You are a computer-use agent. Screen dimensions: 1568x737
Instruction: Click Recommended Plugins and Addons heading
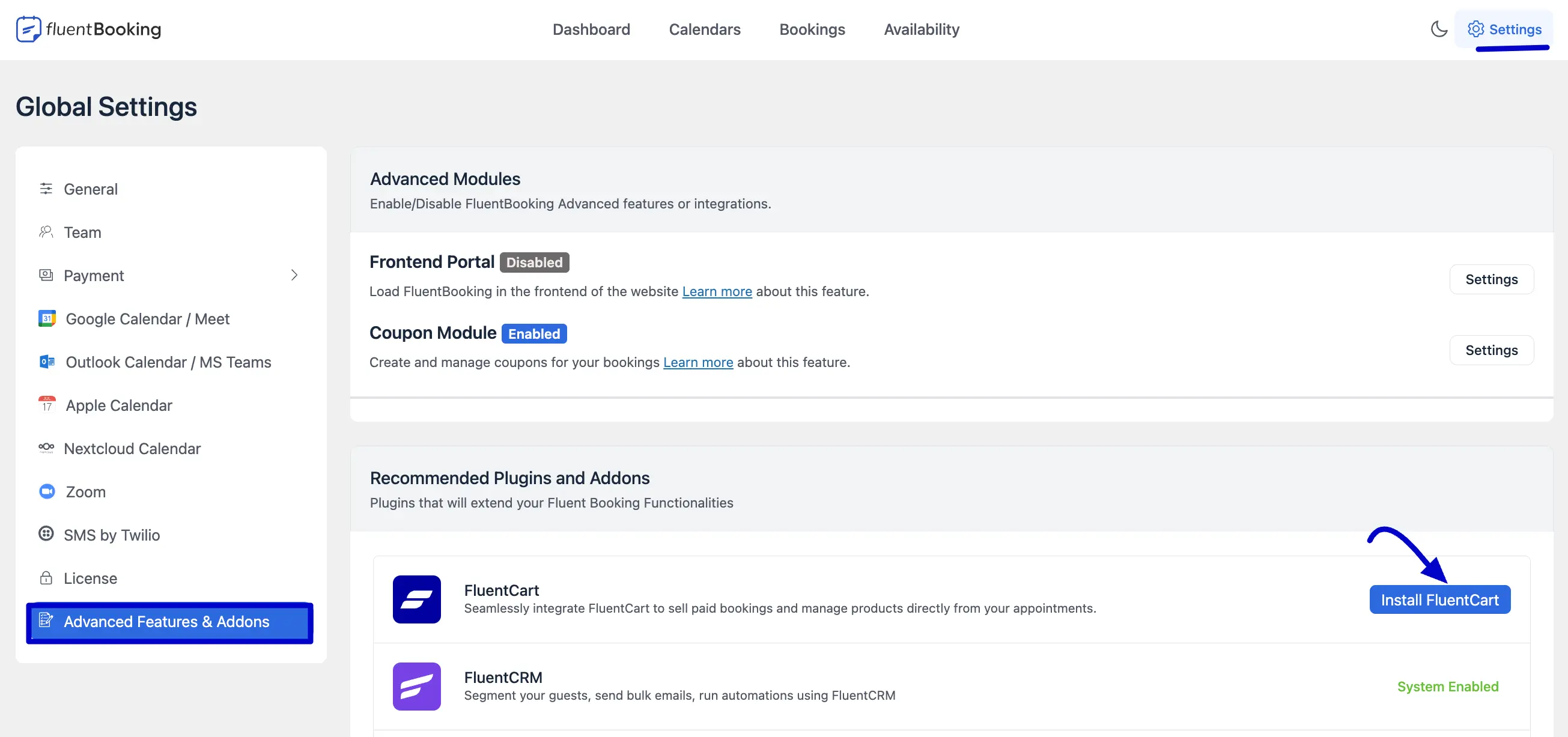tap(510, 478)
